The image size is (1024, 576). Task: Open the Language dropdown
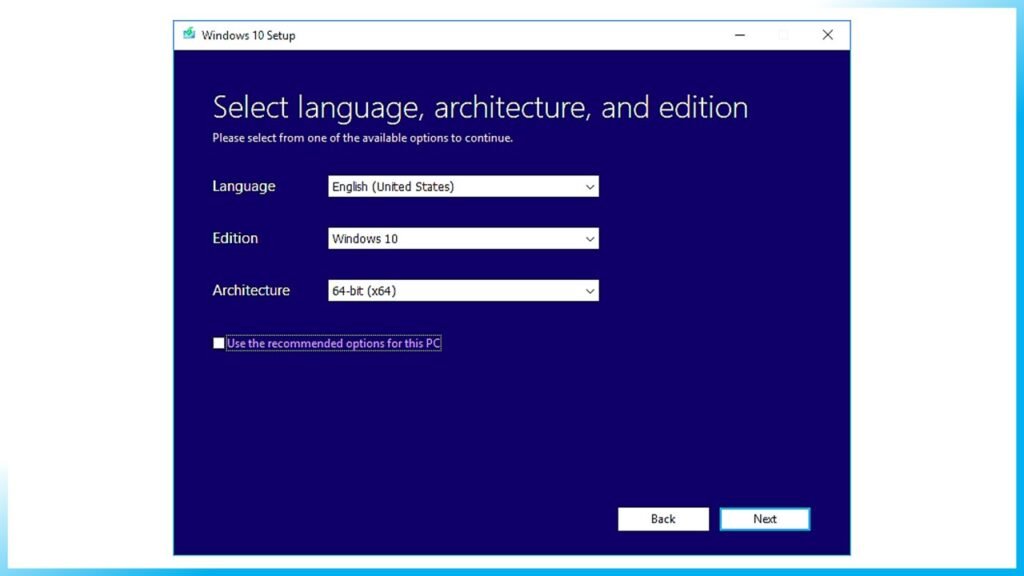tap(462, 186)
